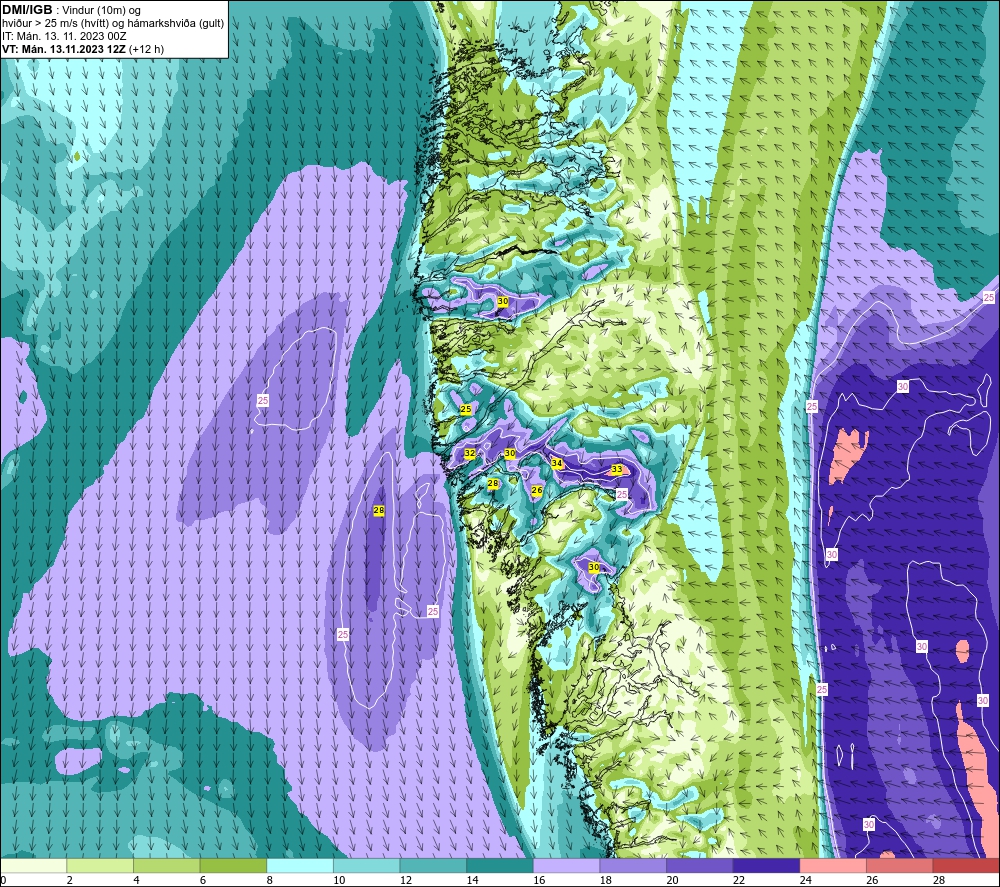The height and width of the screenshot is (887, 1000).
Task: Click the 28+ m/s red scale swatch
Action: tap(966, 865)
